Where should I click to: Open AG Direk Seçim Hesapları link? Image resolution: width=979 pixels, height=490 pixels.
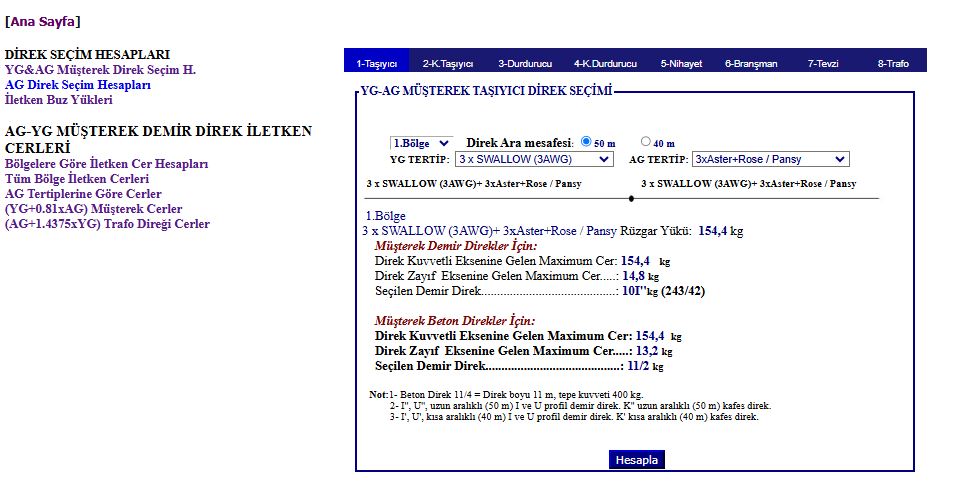pos(78,85)
